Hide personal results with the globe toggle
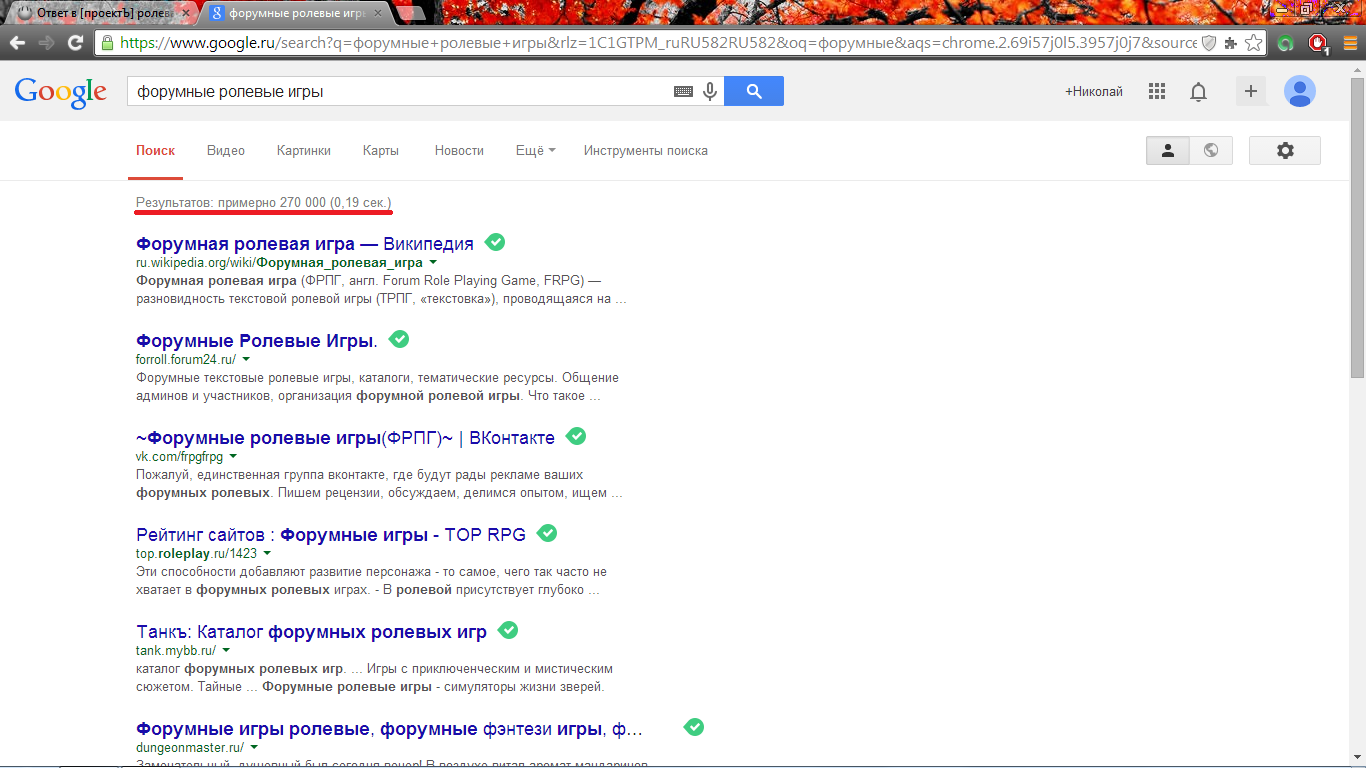This screenshot has width=1366, height=768. [1211, 150]
